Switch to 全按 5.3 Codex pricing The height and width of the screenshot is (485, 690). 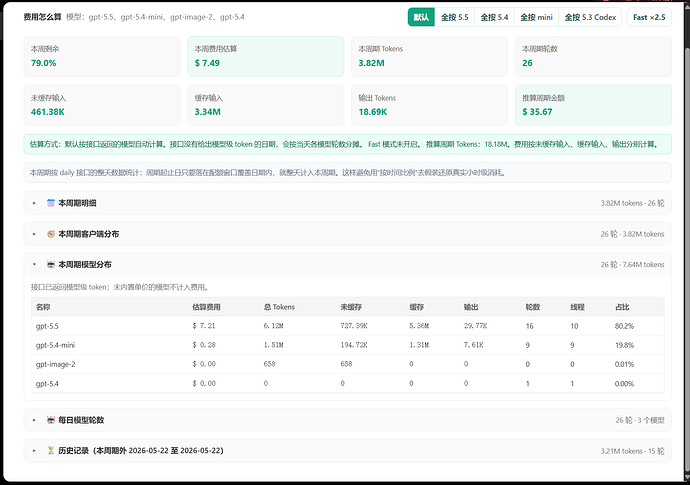[590, 17]
